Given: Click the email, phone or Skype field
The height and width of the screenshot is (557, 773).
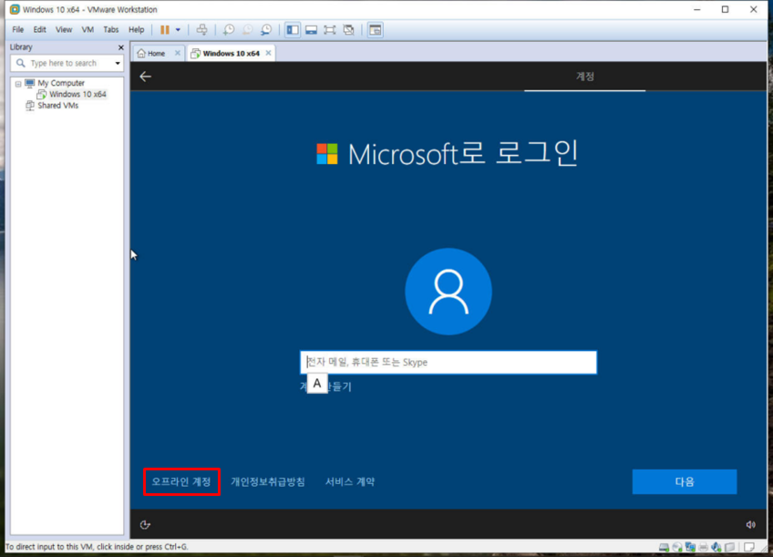Looking at the screenshot, I should coord(448,362).
